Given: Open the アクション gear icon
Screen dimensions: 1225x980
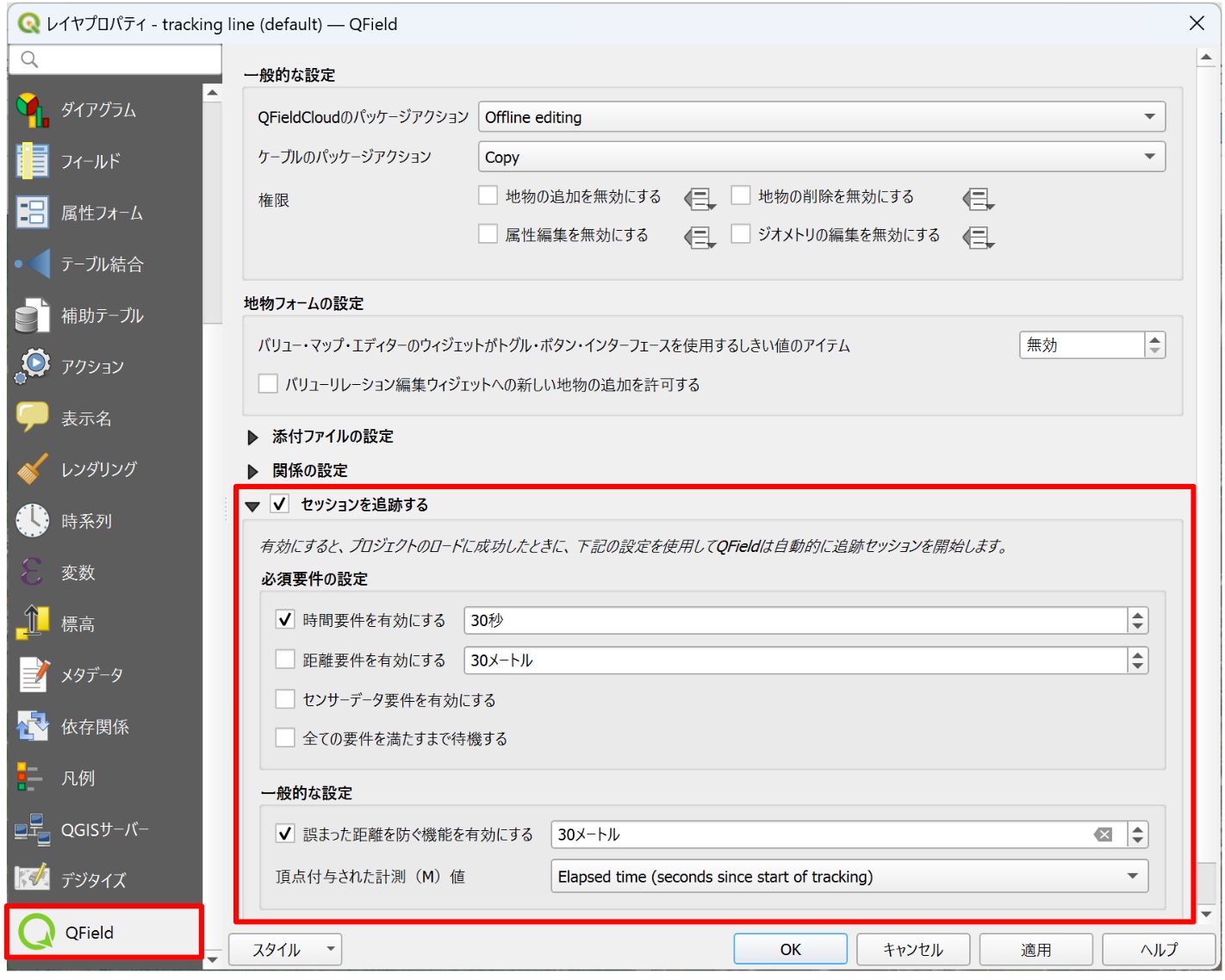Looking at the screenshot, I should 32,366.
